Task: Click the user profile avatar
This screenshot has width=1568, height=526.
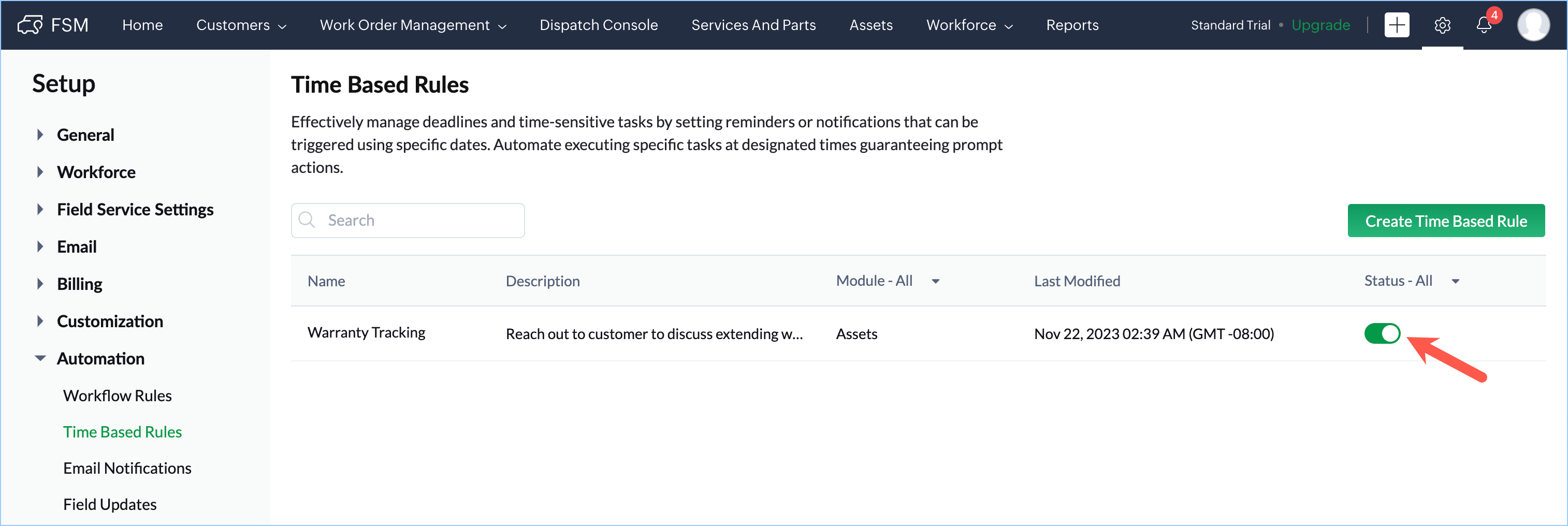Action: 1533,25
